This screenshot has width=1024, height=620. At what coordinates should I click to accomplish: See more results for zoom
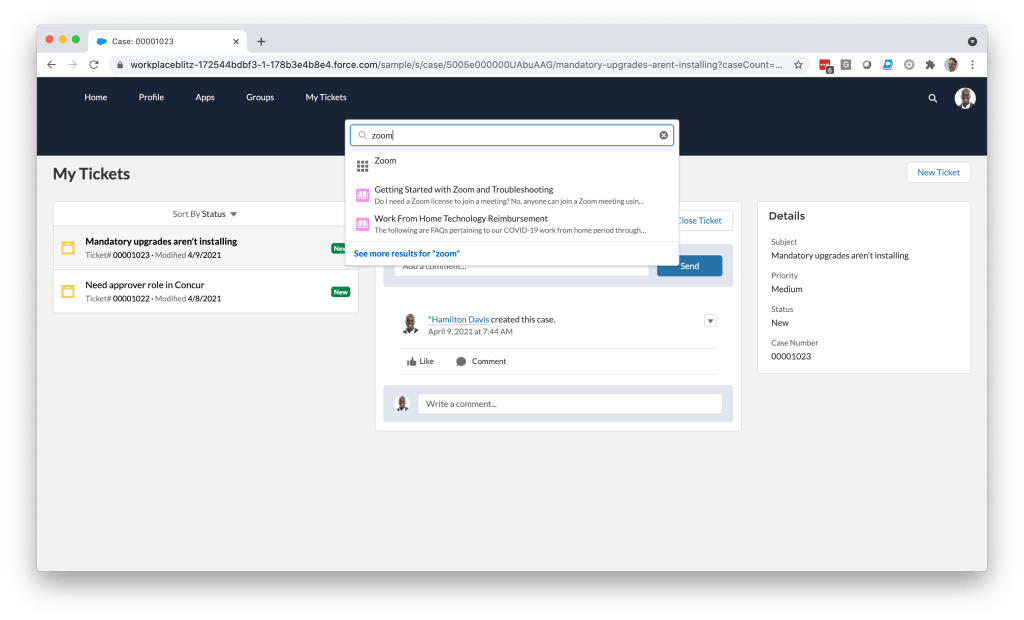click(406, 253)
